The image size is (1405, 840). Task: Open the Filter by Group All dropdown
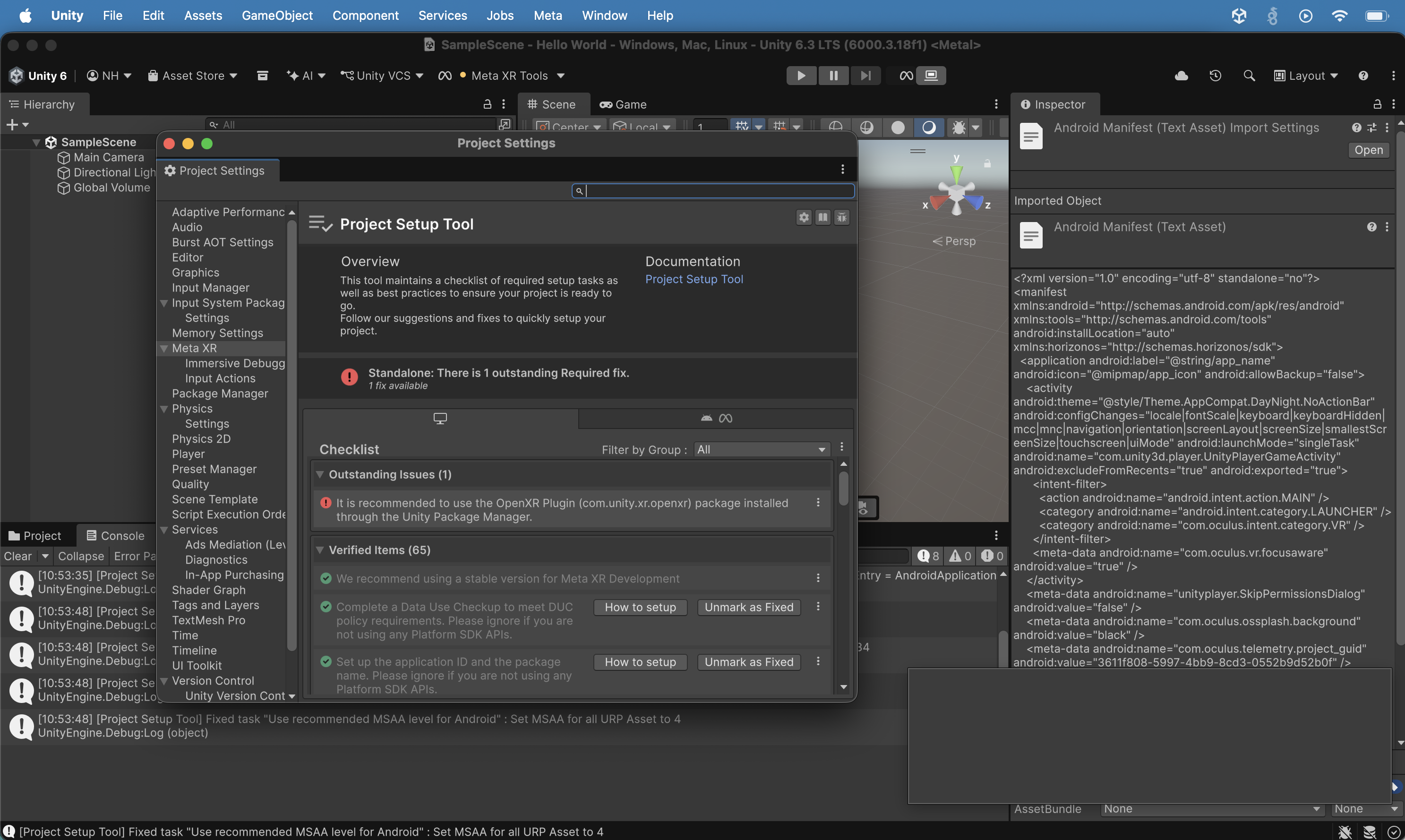(761, 449)
